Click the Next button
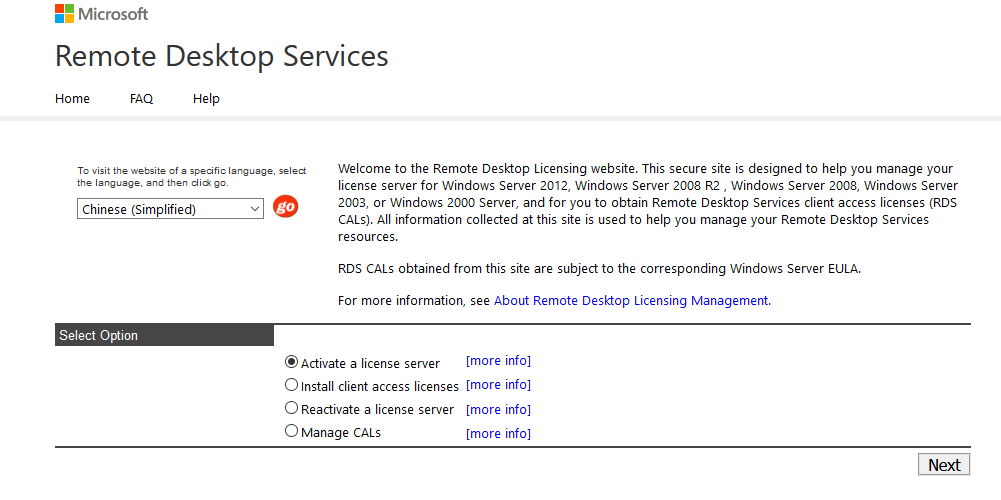1001x500 pixels. pos(944,465)
